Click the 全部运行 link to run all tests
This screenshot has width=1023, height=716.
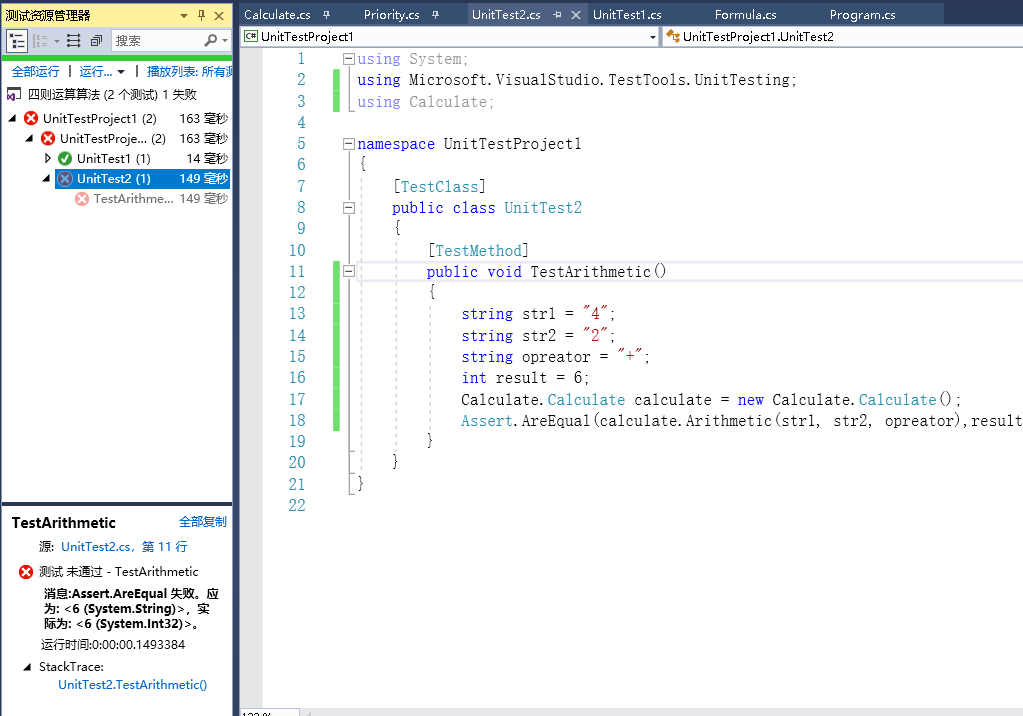(x=35, y=72)
